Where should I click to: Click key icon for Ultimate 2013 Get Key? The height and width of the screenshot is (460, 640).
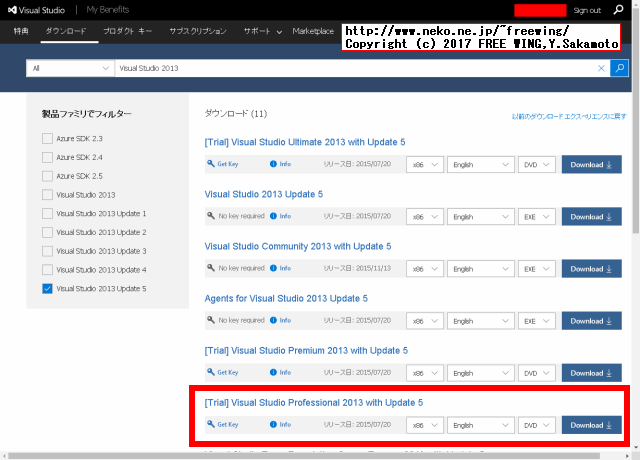click(x=211, y=164)
